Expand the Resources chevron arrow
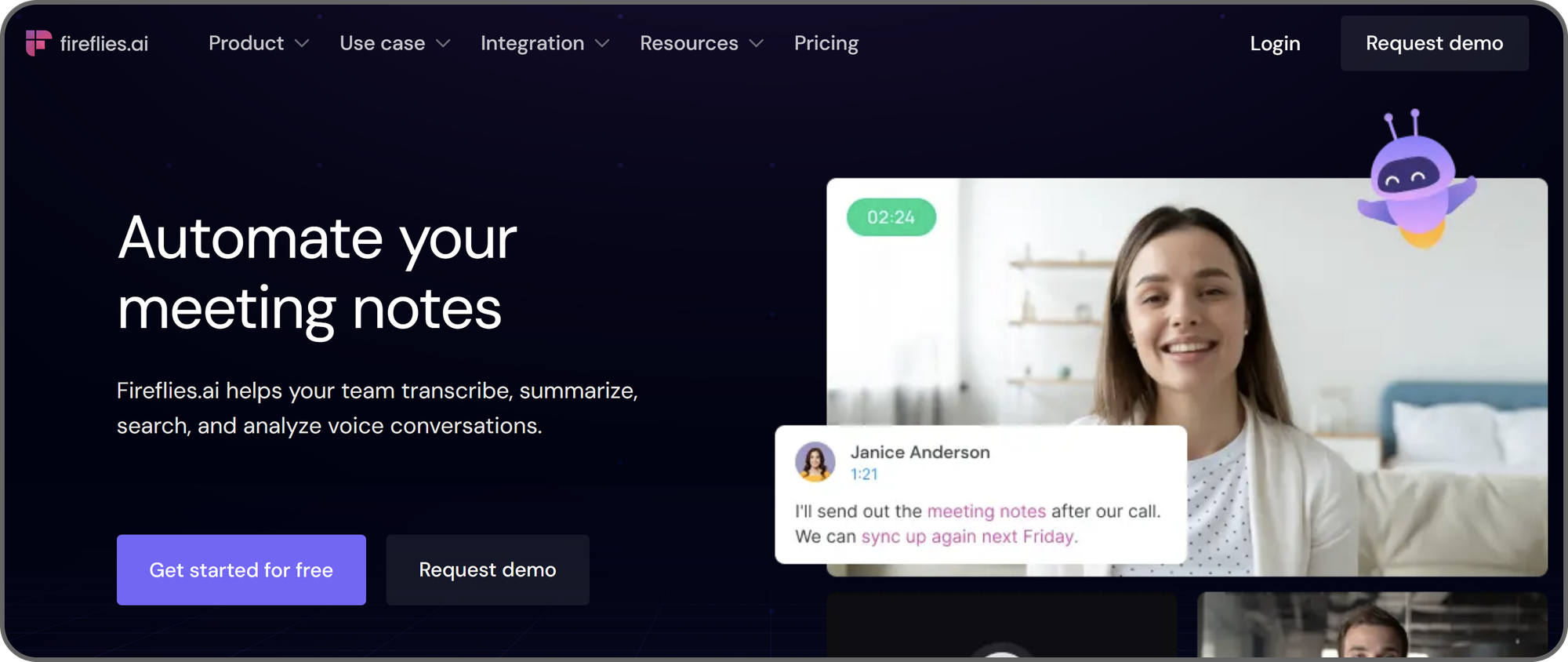Image resolution: width=1568 pixels, height=662 pixels. click(x=757, y=44)
